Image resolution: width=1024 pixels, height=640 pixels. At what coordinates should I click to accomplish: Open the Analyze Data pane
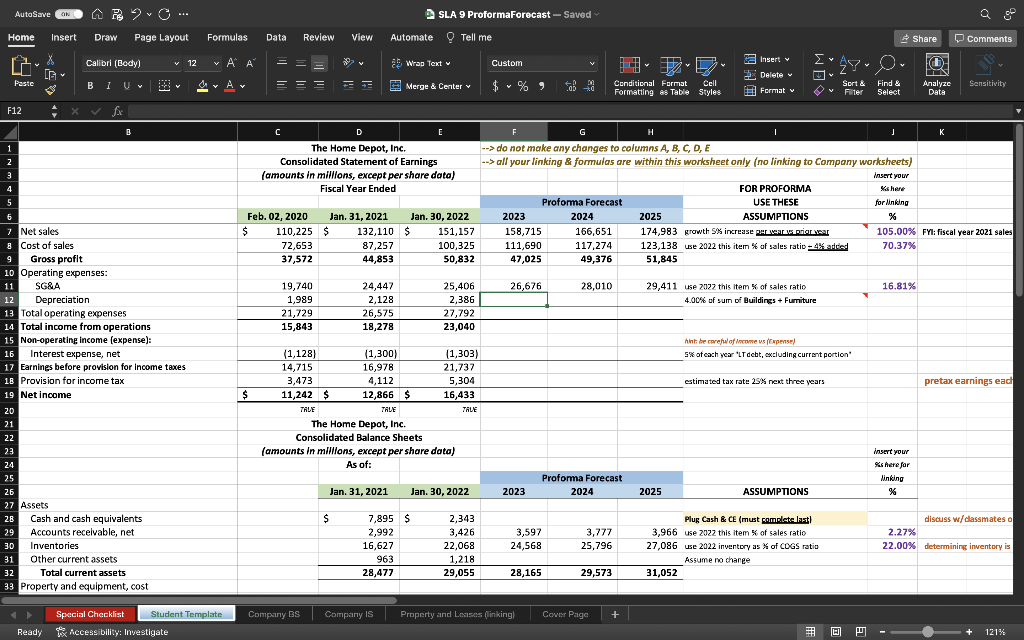point(937,74)
